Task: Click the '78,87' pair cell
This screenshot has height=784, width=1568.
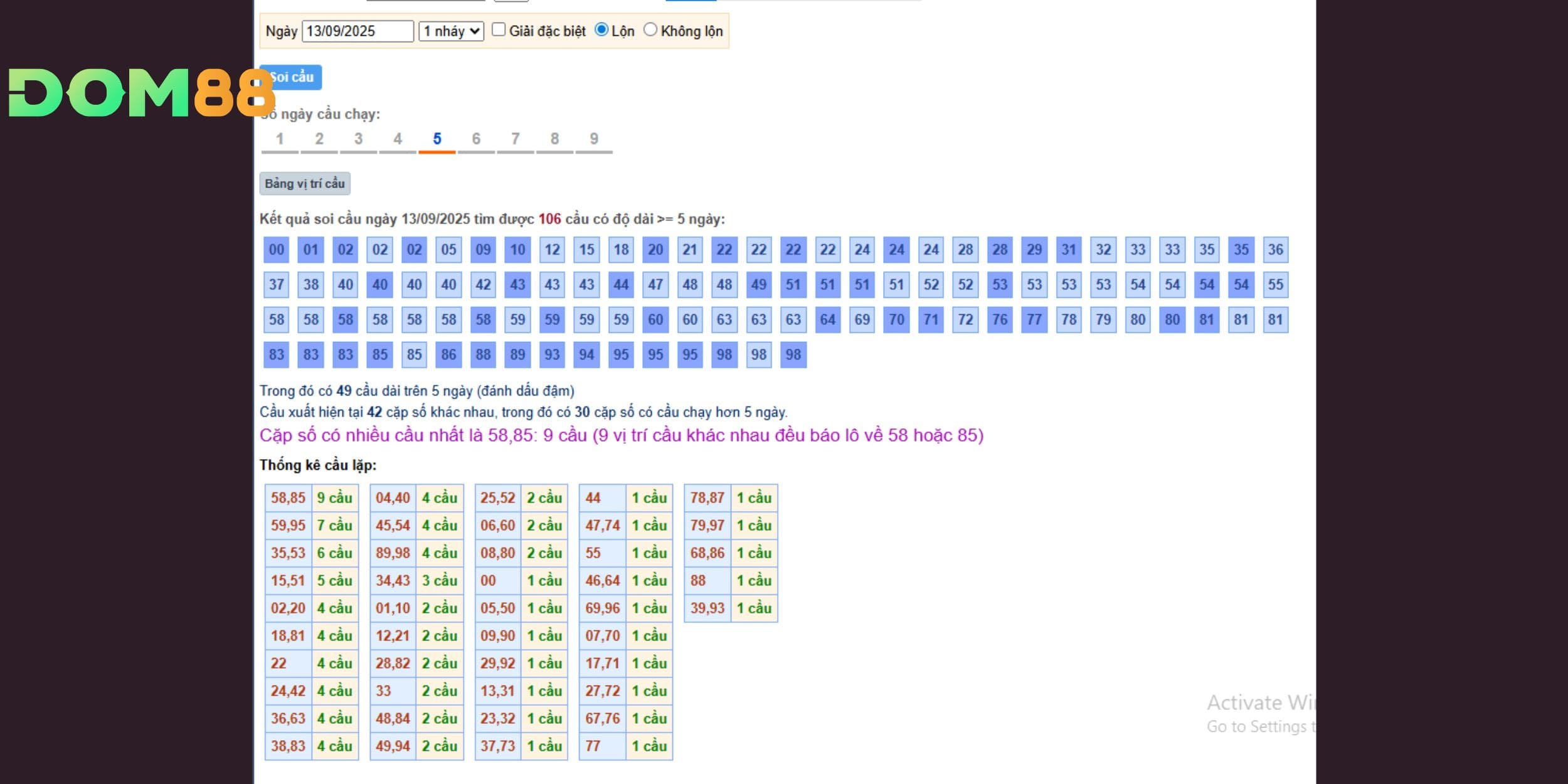Action: point(707,498)
